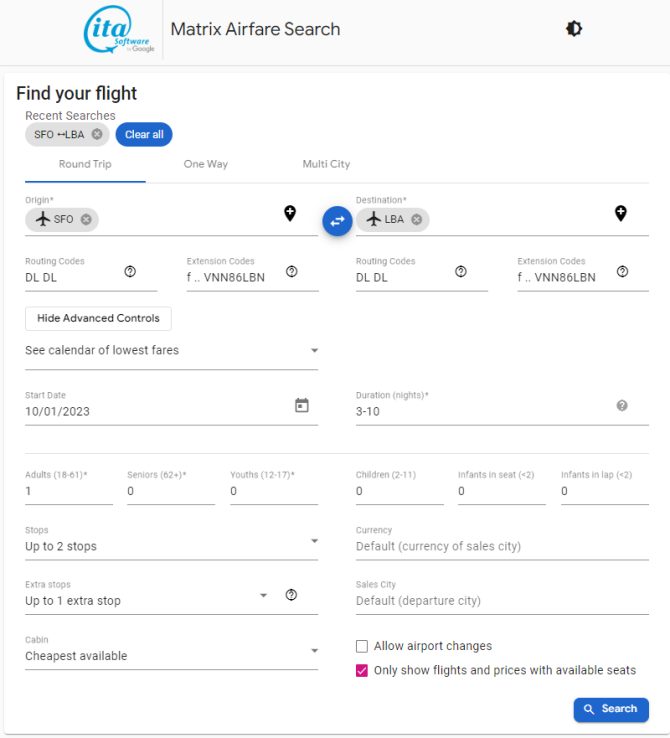Open nearby airports picker for Destination
Viewport: 670px width, 738px height.
(621, 213)
